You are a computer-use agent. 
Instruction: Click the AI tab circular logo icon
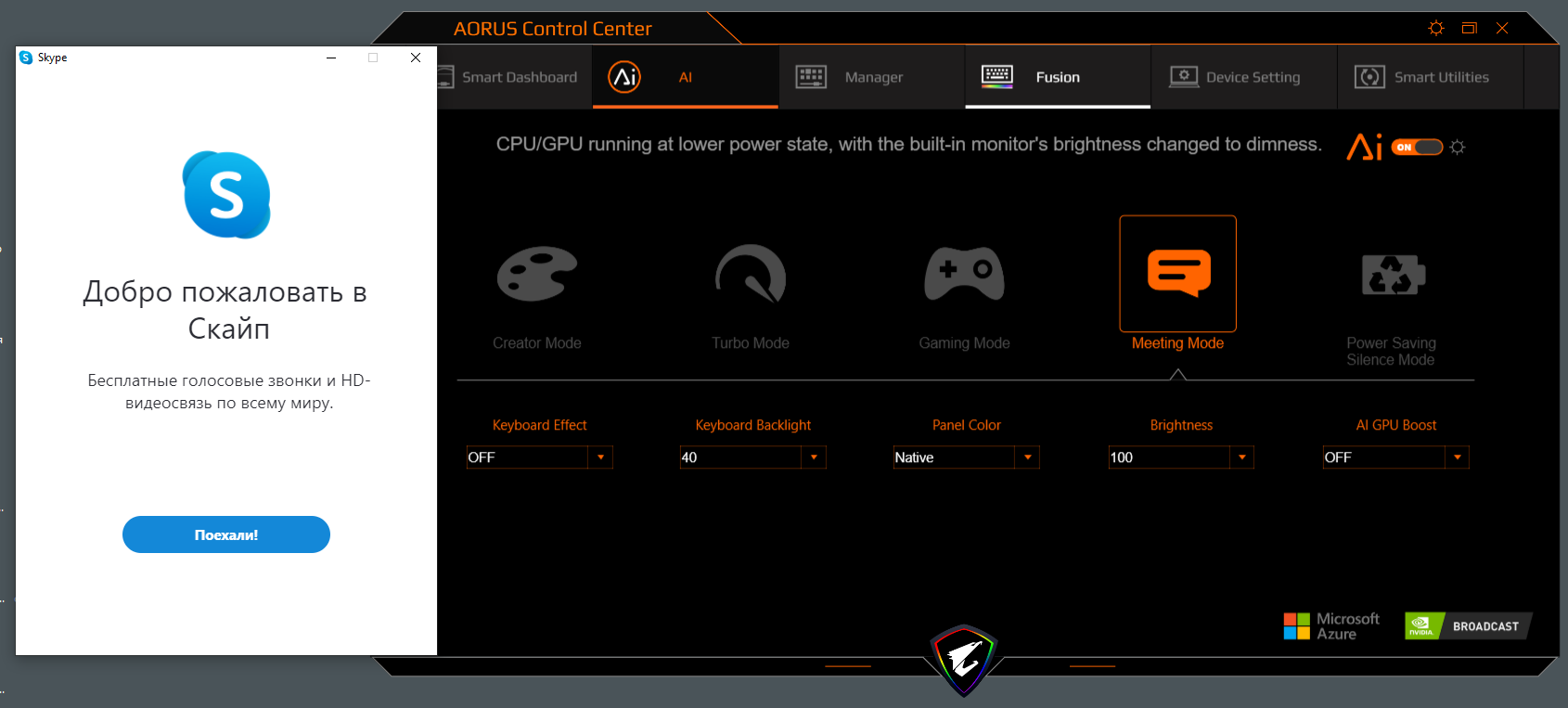[624, 77]
